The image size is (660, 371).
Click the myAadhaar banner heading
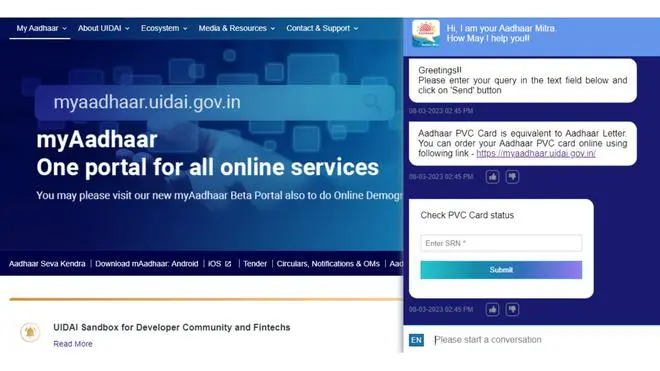pyautogui.click(x=97, y=140)
